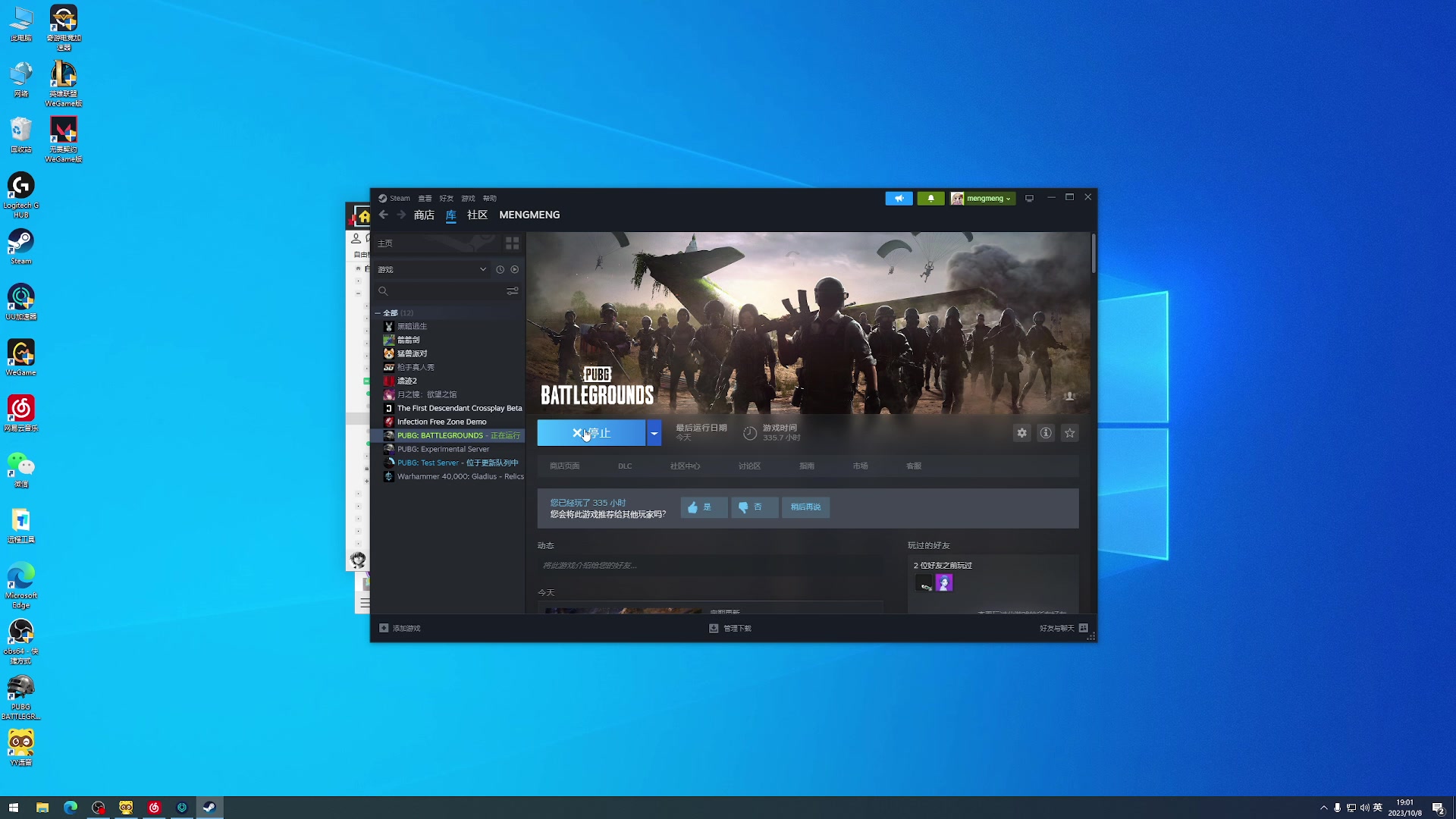Click 添加游戏 add game button

(400, 629)
